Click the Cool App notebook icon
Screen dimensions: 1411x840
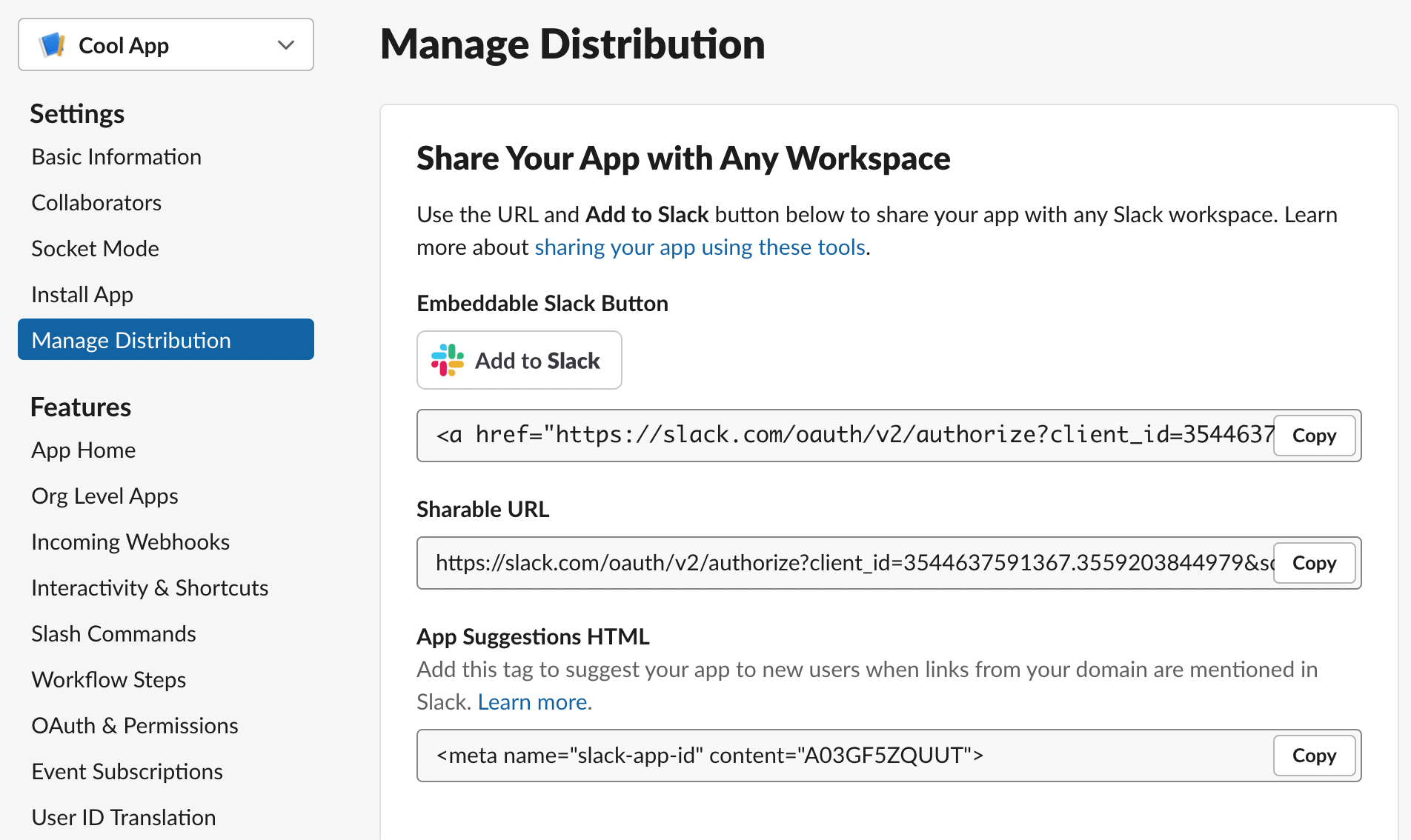click(x=52, y=44)
